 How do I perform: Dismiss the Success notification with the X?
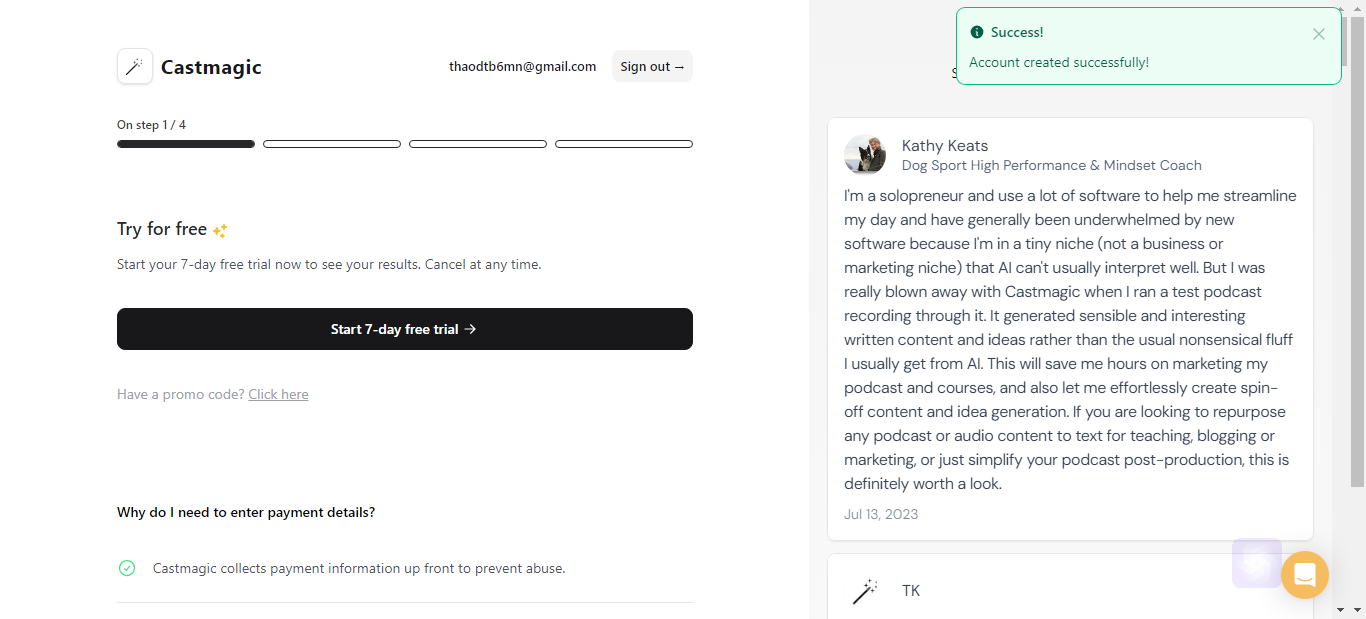tap(1319, 34)
